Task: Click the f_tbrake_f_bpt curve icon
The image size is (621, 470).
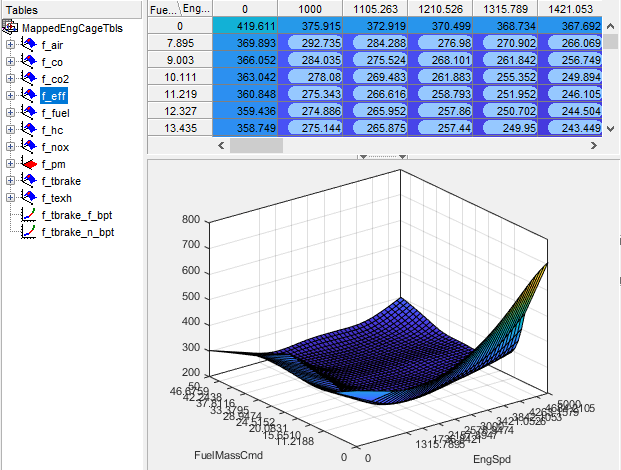Action: click(x=29, y=215)
